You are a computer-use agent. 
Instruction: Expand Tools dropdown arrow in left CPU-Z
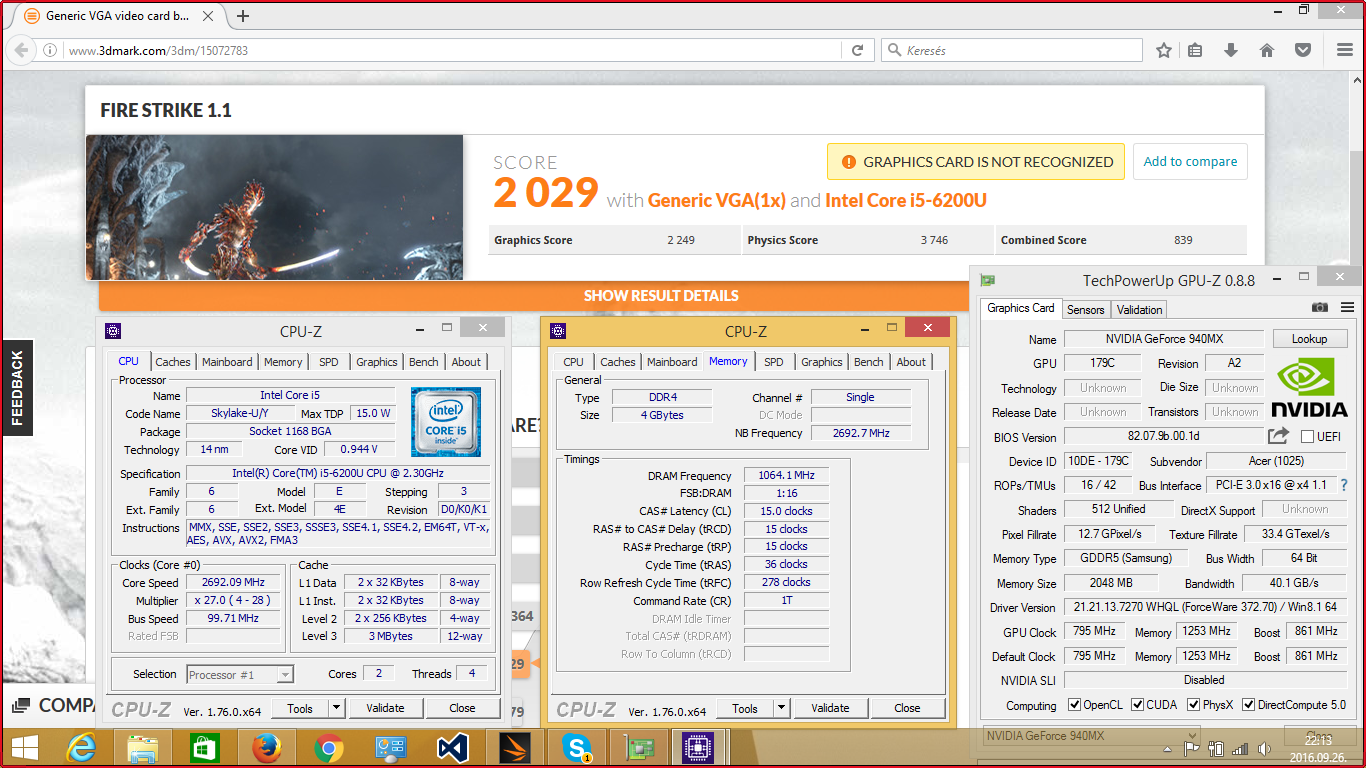pos(337,708)
